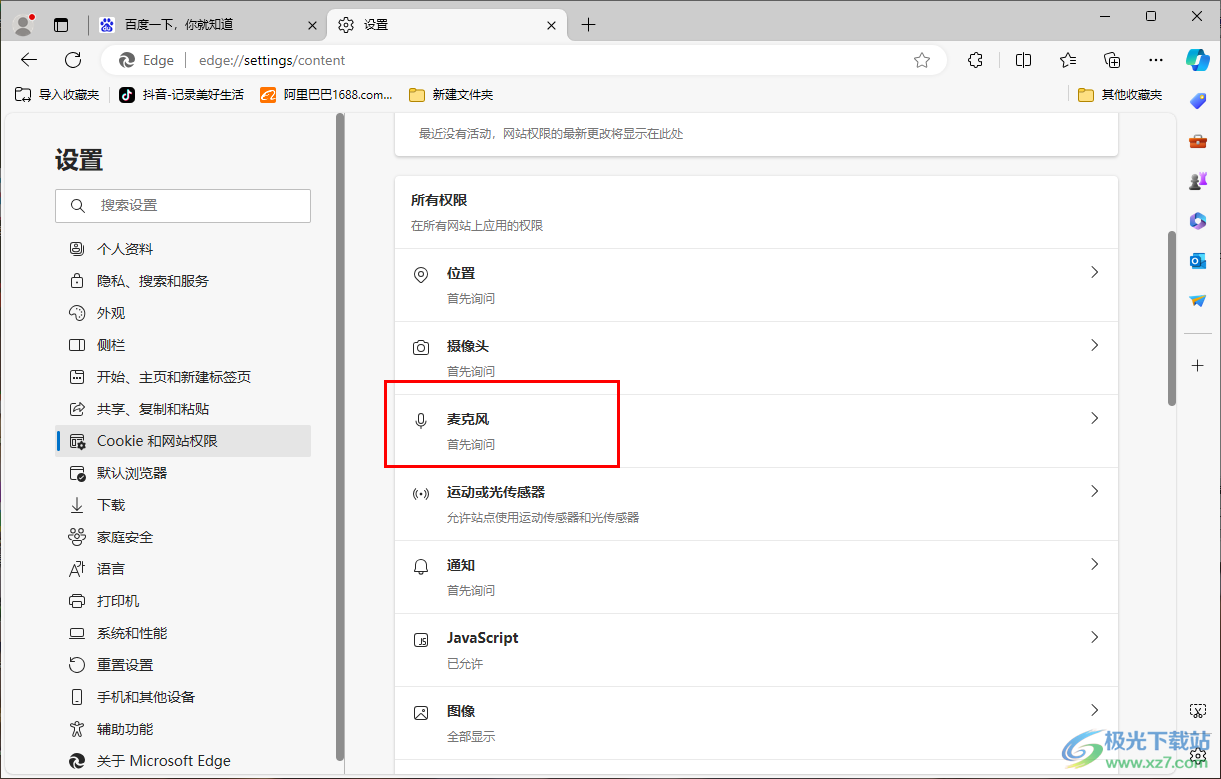Open 家庭安全 settings section
The image size is (1221, 779).
(183, 537)
